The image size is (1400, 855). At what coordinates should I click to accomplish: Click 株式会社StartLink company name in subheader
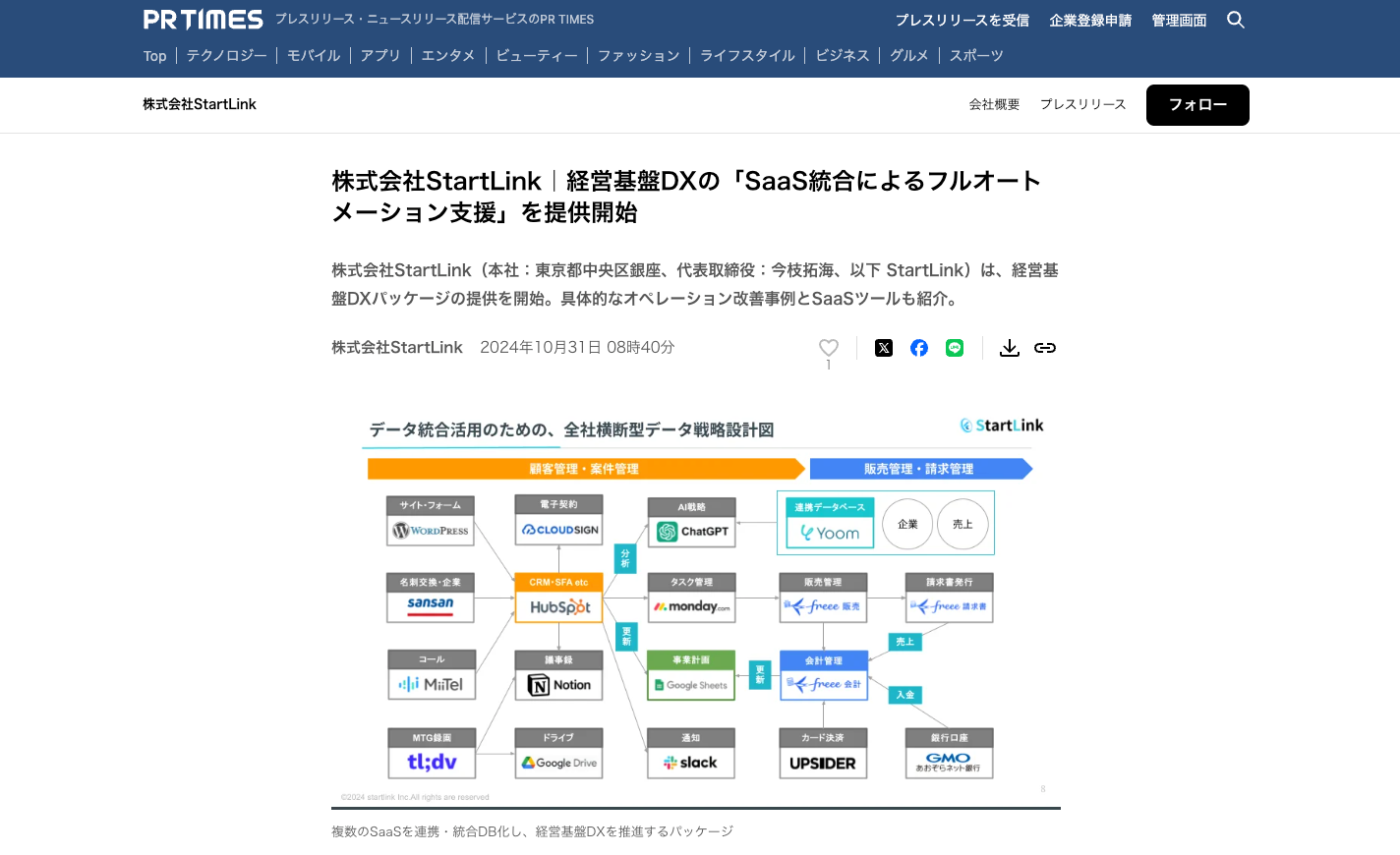pyautogui.click(x=200, y=104)
